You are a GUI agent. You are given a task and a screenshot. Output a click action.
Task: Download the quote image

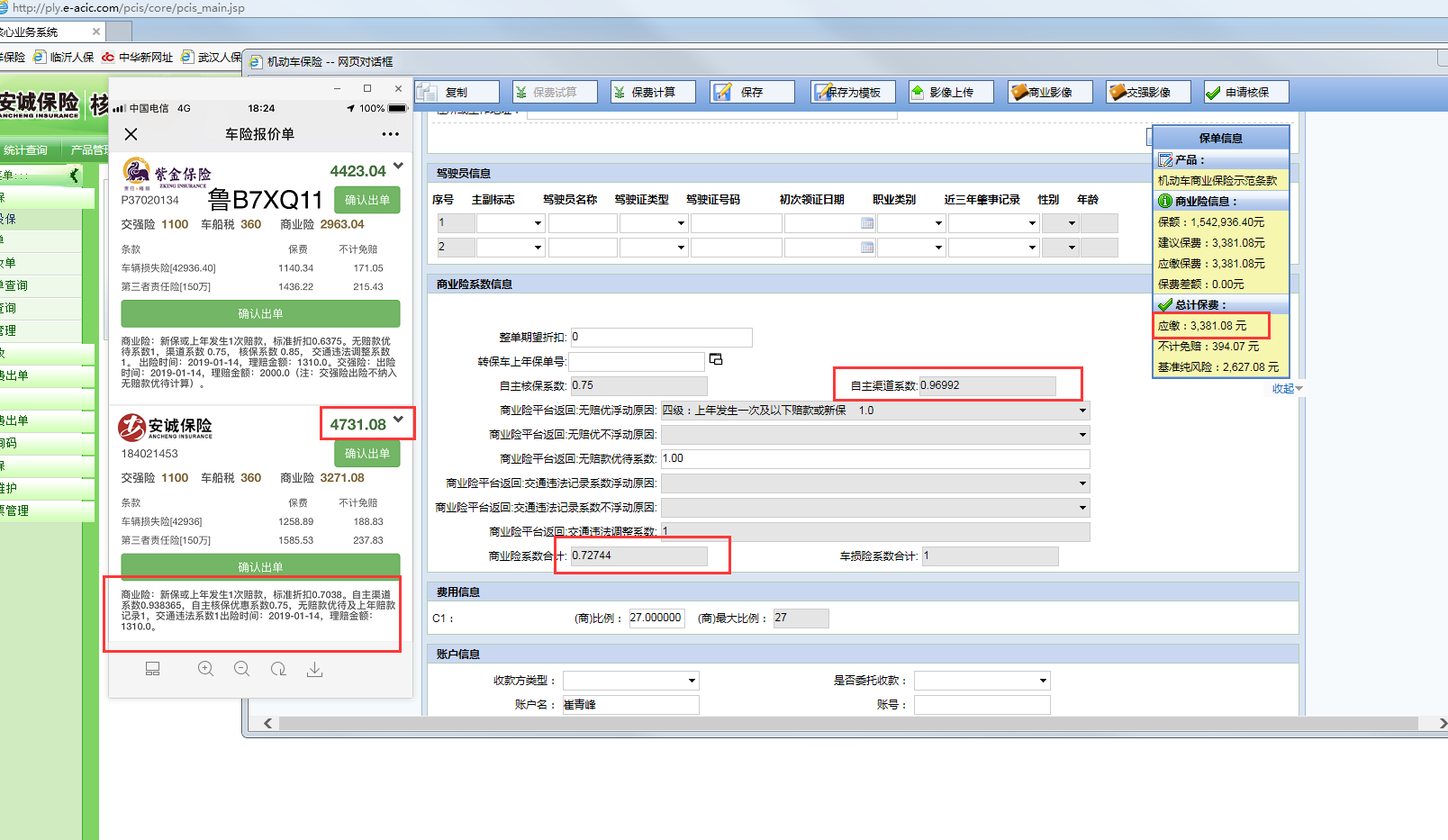(x=314, y=669)
